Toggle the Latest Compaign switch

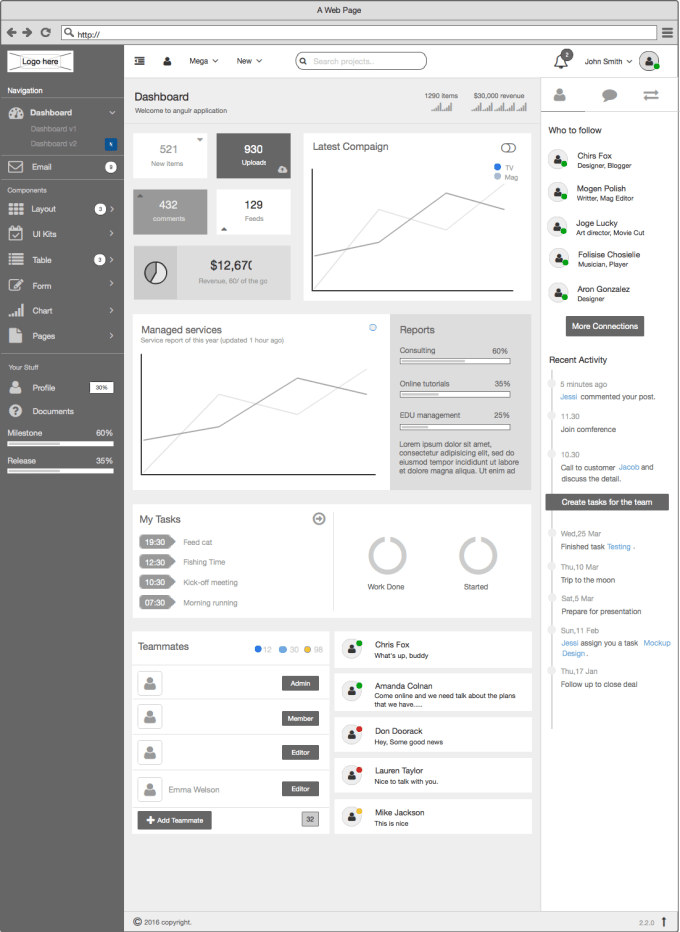click(508, 147)
